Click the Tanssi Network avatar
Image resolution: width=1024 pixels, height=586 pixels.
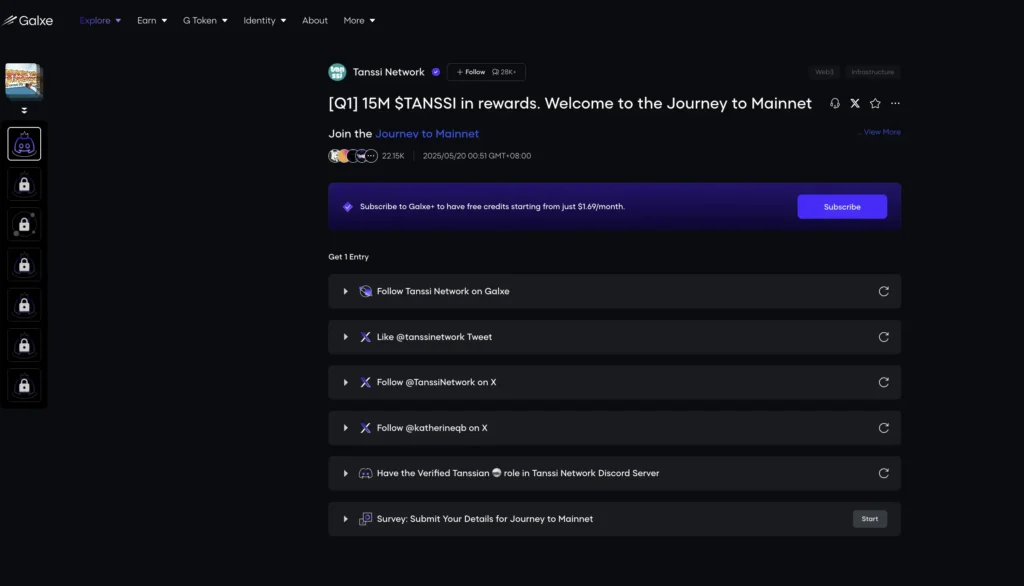point(337,72)
